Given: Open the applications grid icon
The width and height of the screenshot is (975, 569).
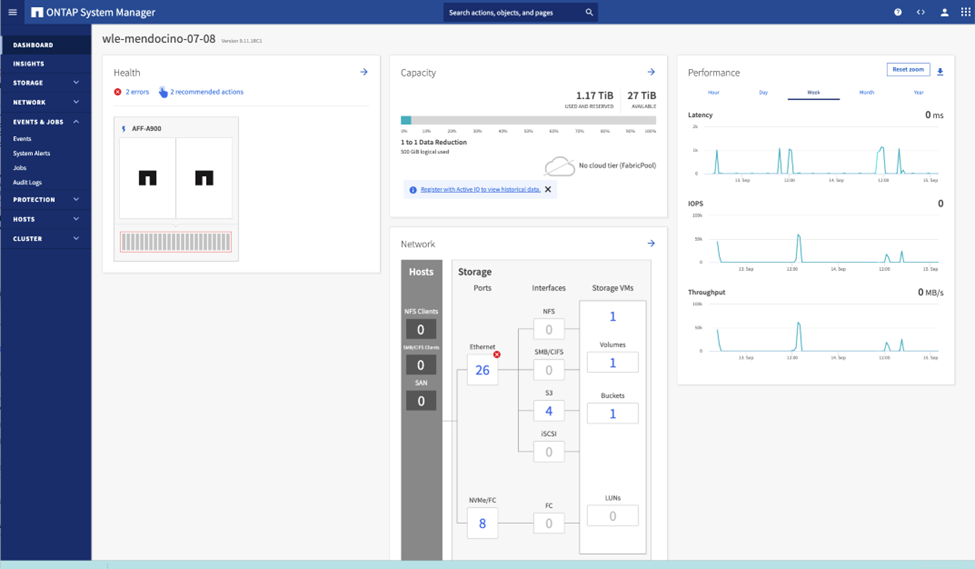Looking at the screenshot, I should pos(965,12).
